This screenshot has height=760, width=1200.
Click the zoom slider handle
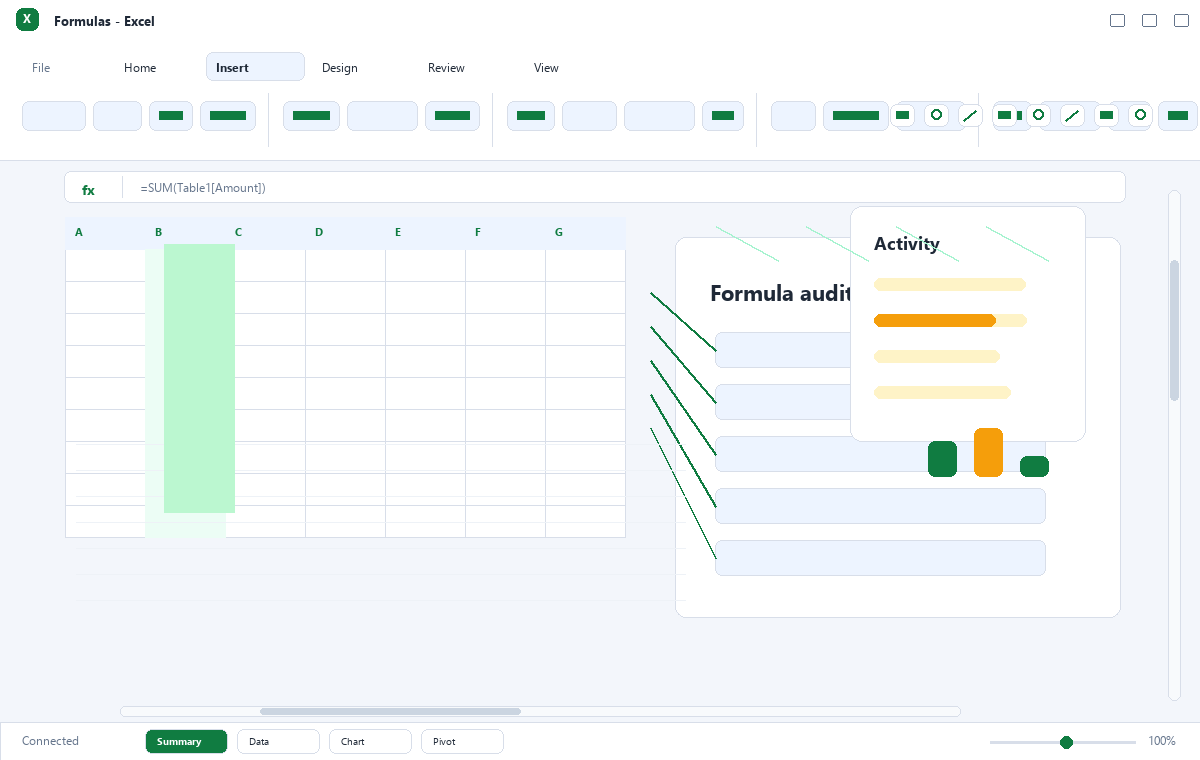pyautogui.click(x=1066, y=742)
